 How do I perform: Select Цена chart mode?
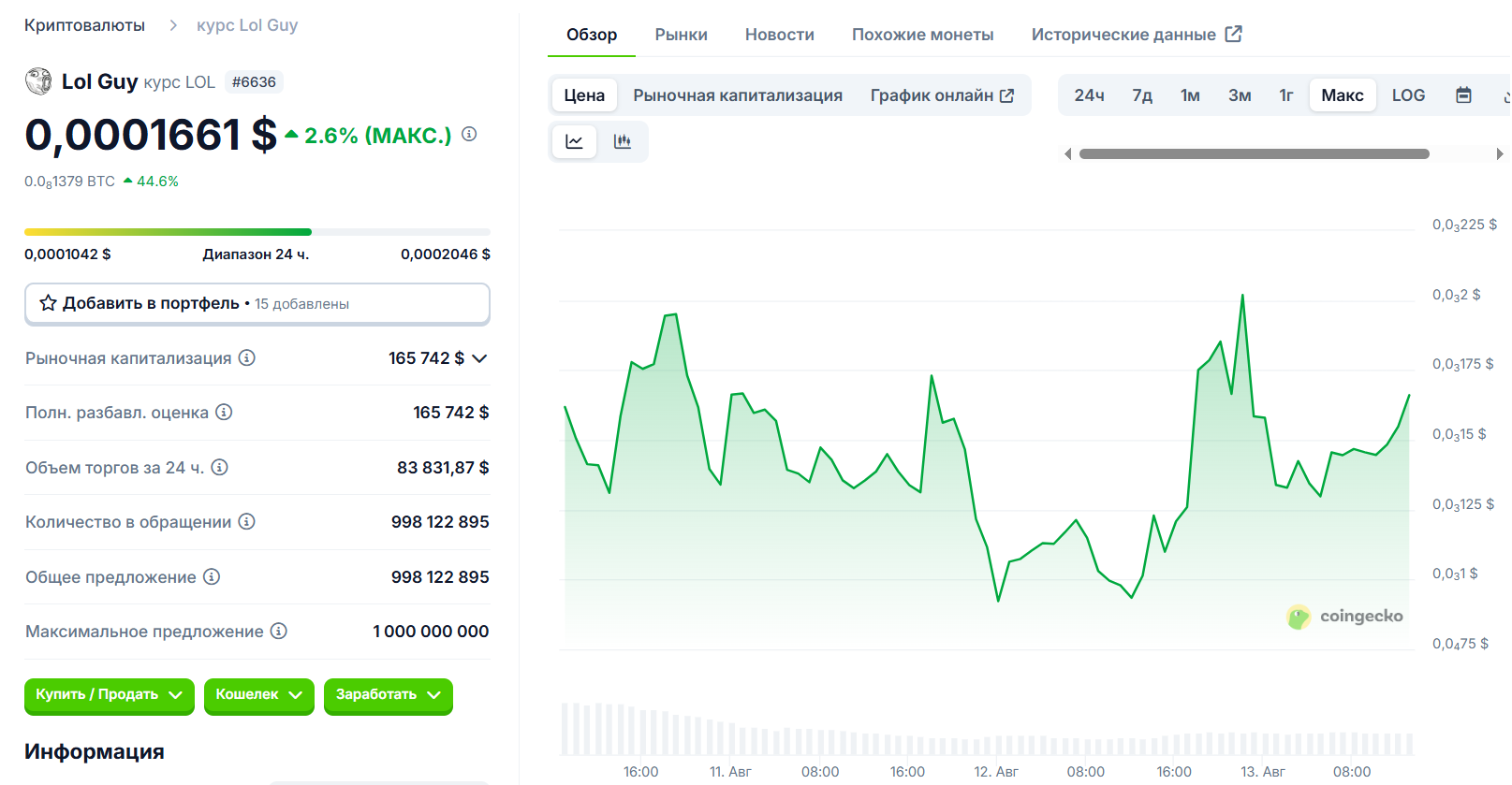584,94
